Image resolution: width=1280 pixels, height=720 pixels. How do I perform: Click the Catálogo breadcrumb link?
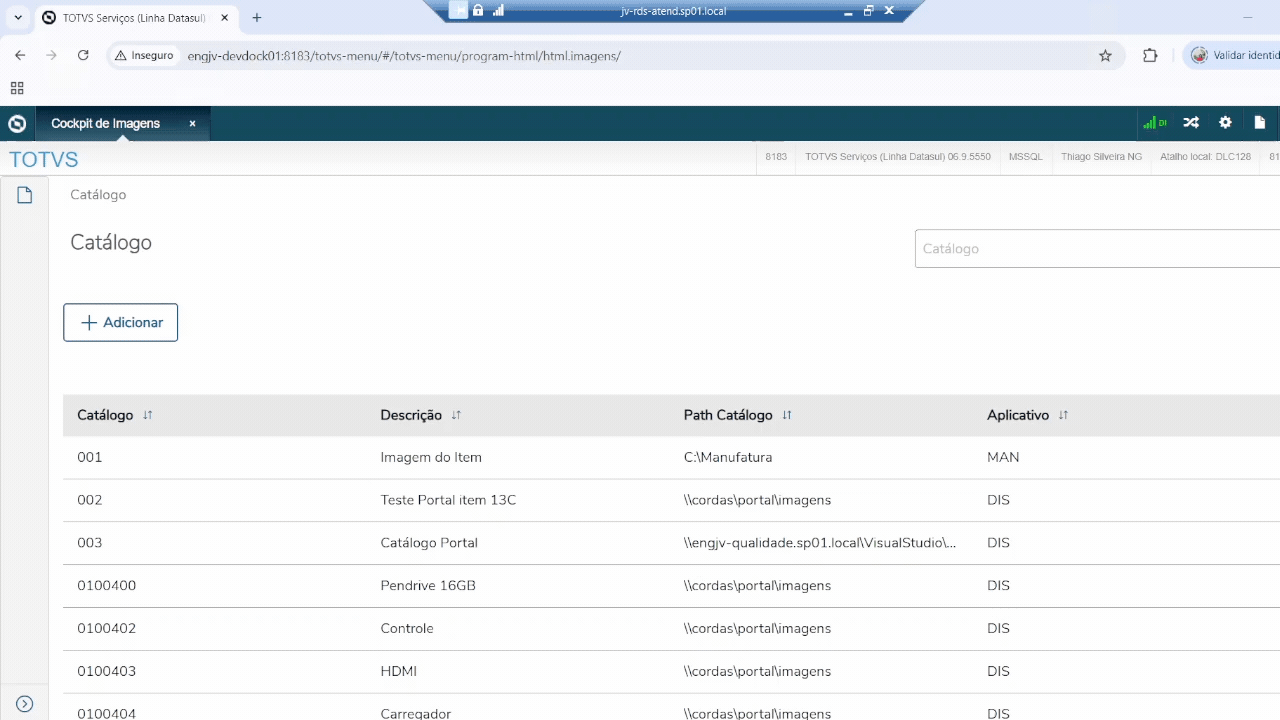click(98, 195)
